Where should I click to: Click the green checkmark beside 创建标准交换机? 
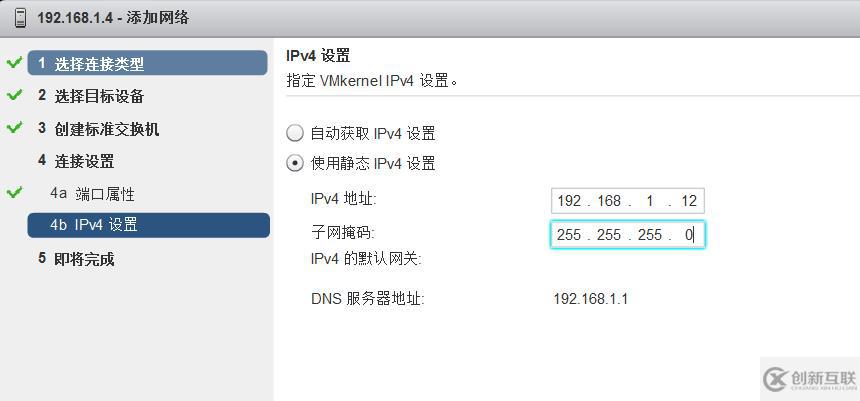[14, 128]
